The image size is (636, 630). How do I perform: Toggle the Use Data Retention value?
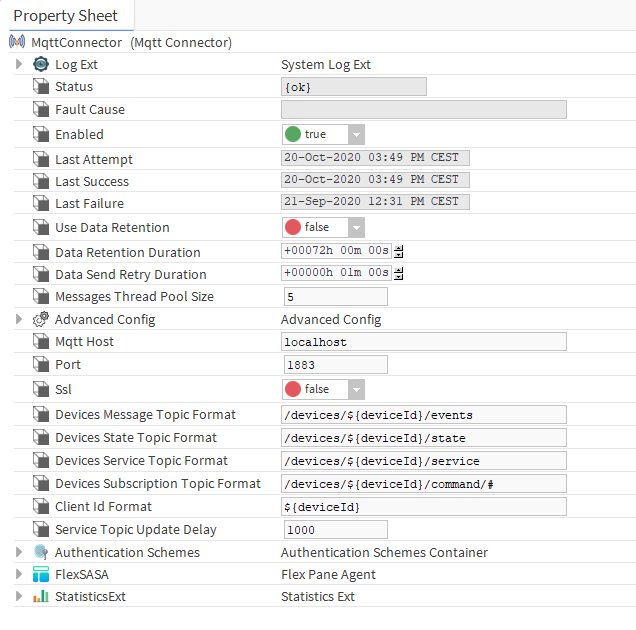(323, 227)
